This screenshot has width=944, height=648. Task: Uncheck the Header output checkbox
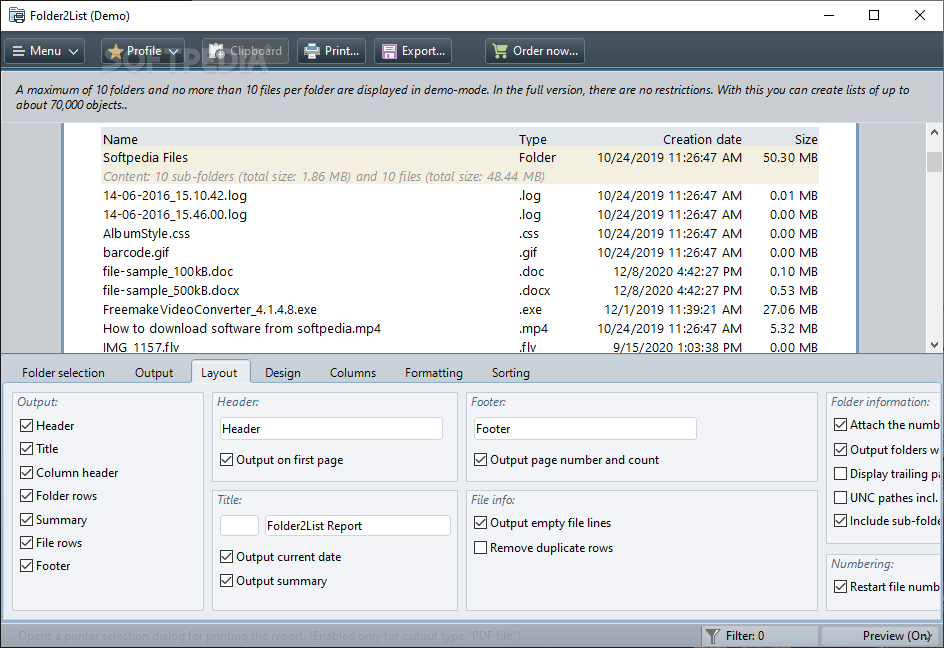(x=26, y=426)
